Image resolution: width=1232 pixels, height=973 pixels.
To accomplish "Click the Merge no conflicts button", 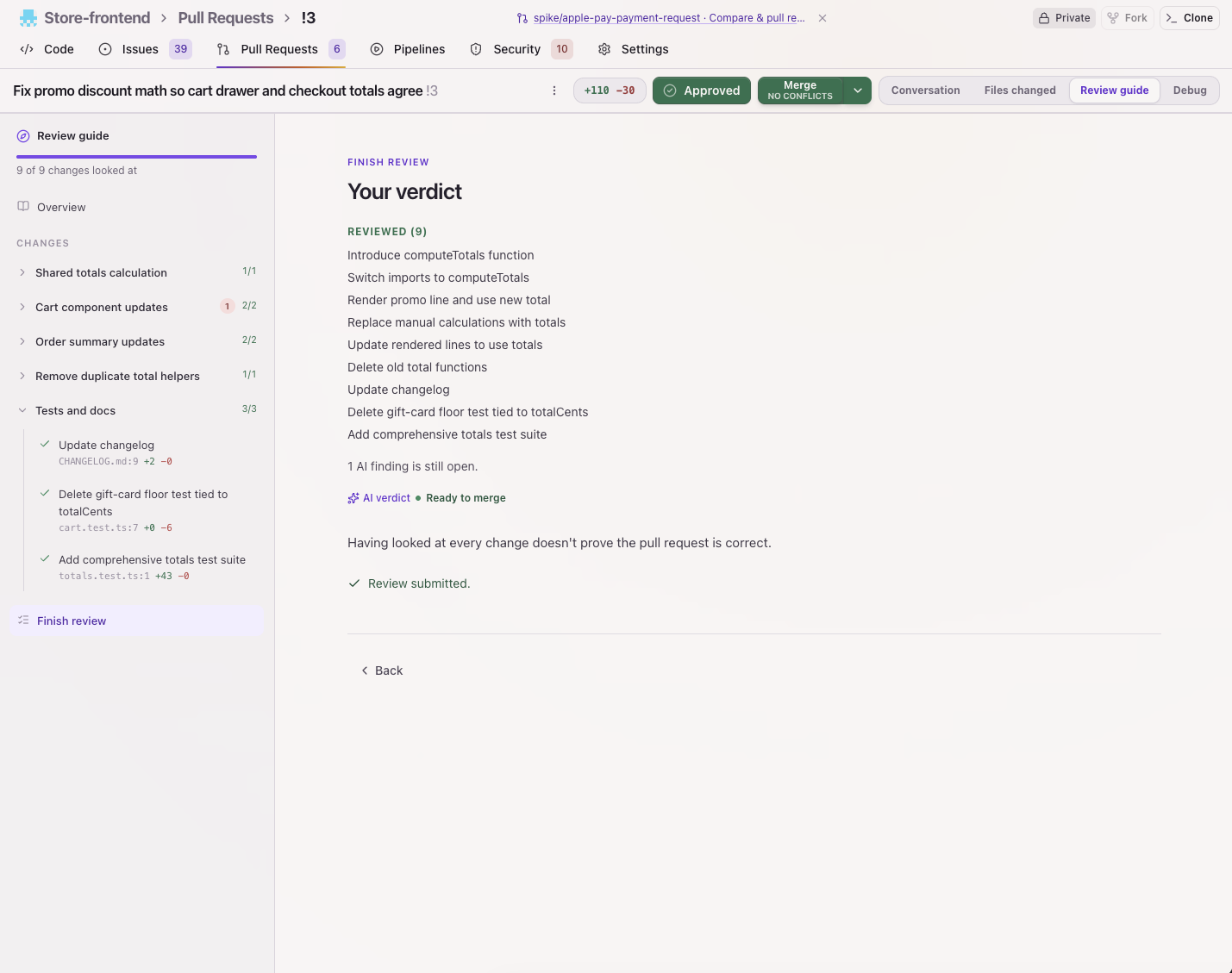I will tap(800, 90).
